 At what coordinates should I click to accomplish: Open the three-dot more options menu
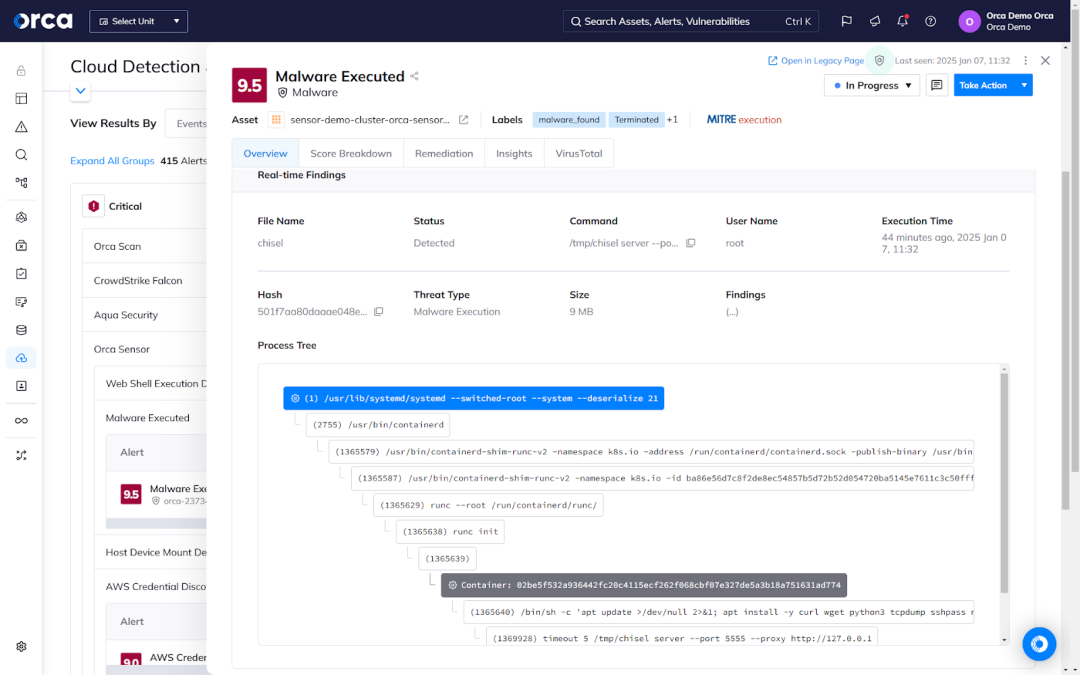coord(1026,61)
